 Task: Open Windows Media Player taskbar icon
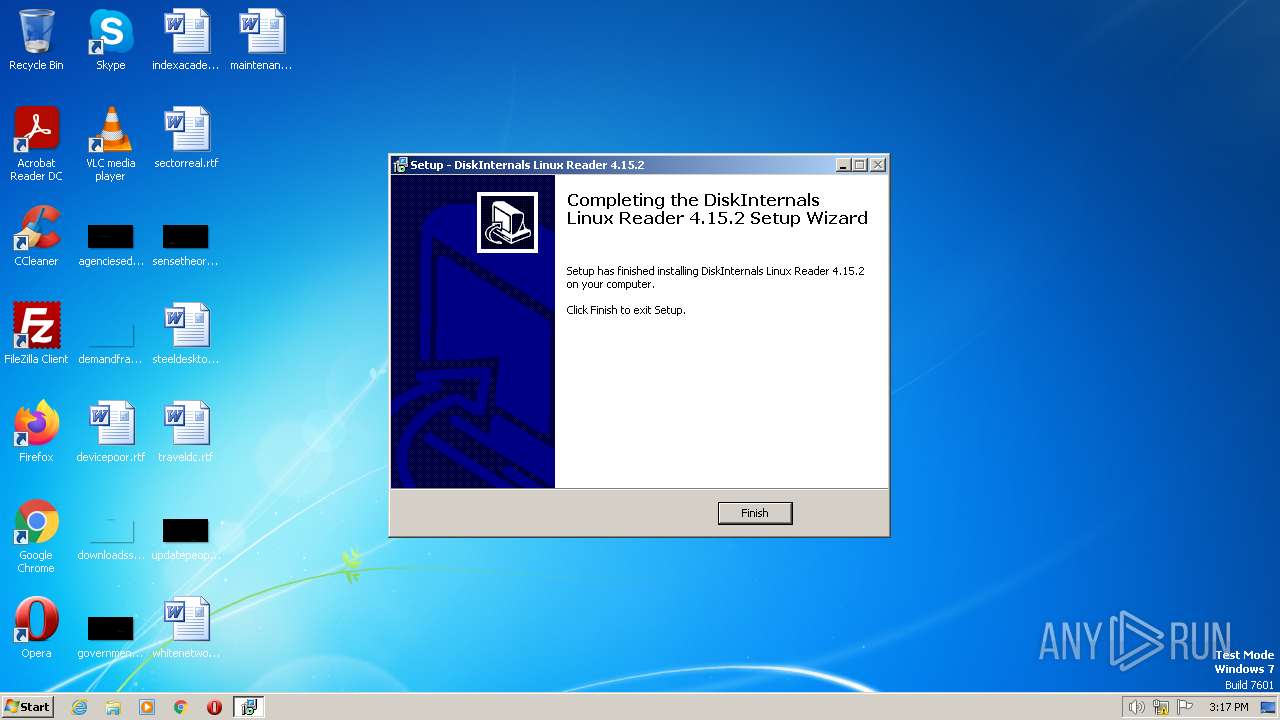147,707
